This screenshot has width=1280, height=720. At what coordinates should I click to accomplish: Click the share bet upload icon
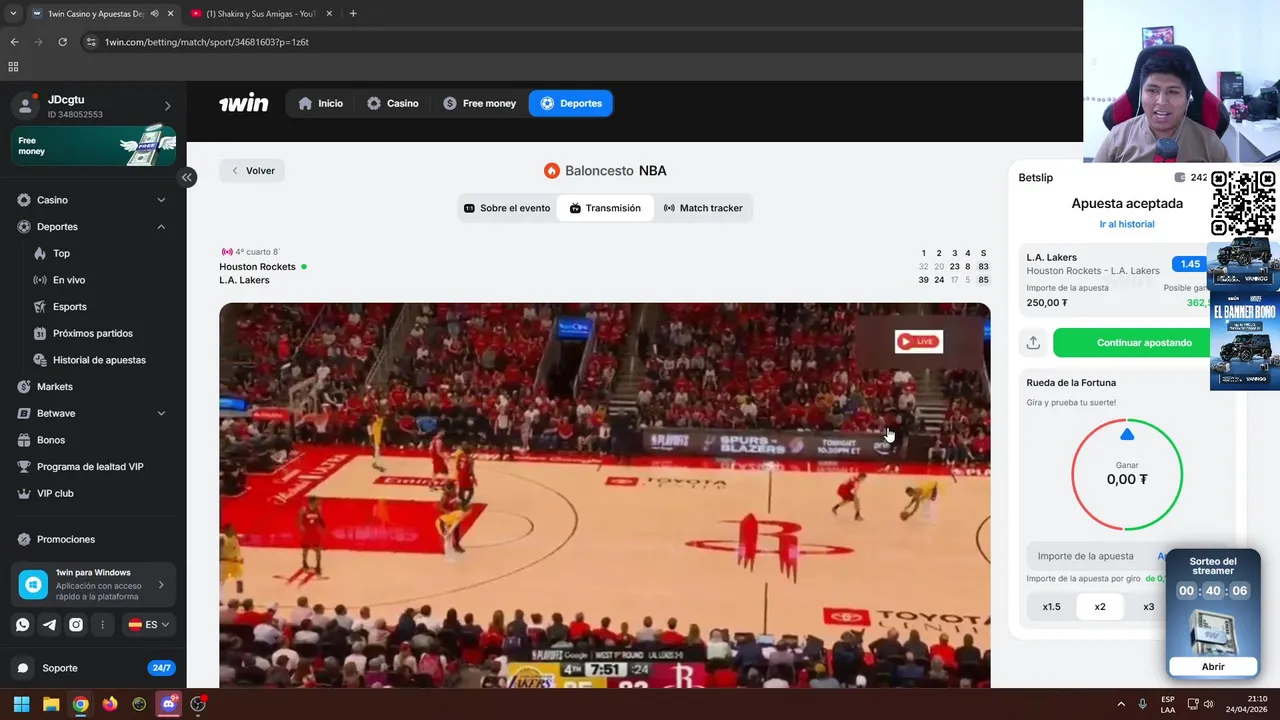pos(1033,342)
